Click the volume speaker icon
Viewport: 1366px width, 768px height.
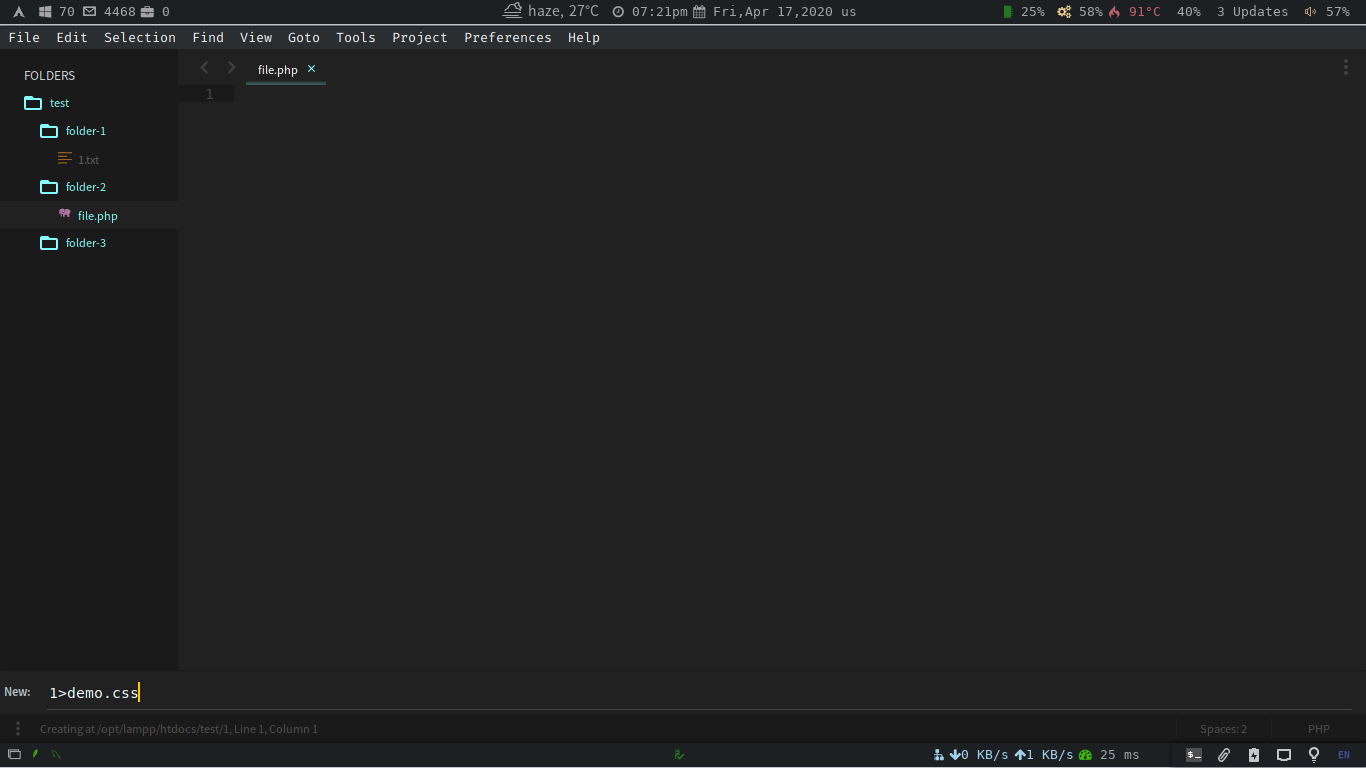1311,12
